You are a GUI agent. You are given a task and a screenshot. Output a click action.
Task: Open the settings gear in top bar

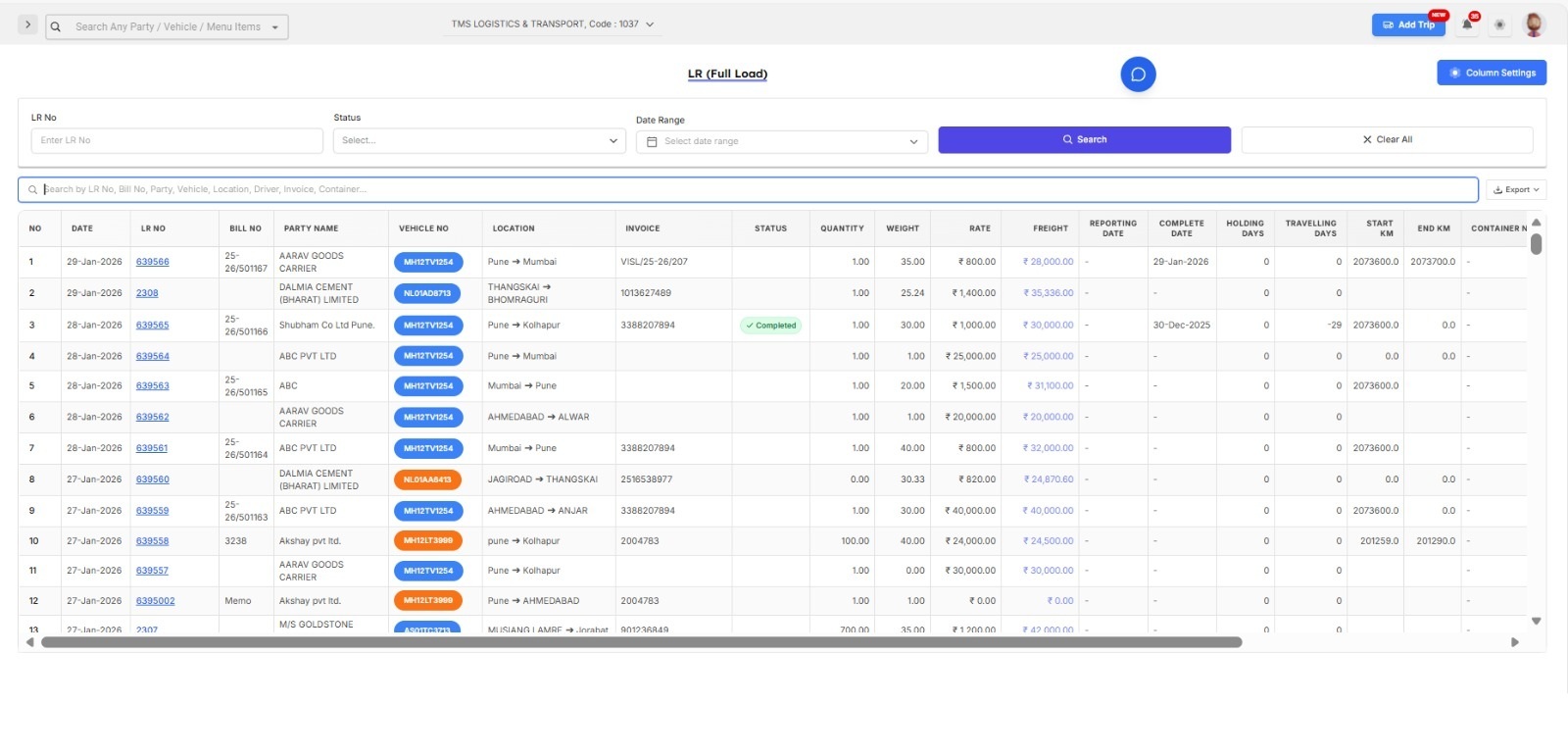1499,25
